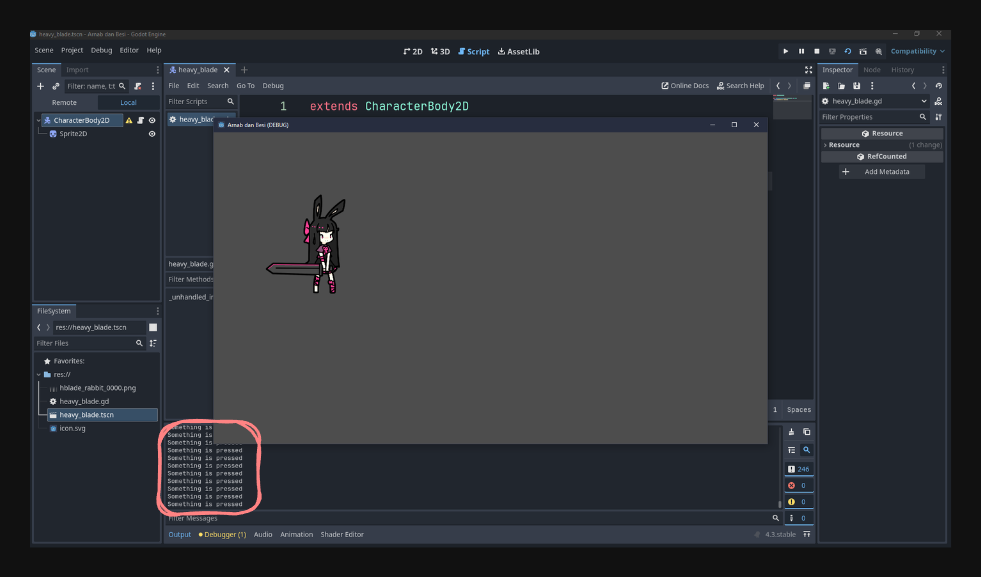Open movie maker mode icon
Viewport: 981px width, 577px height.
tap(878, 51)
